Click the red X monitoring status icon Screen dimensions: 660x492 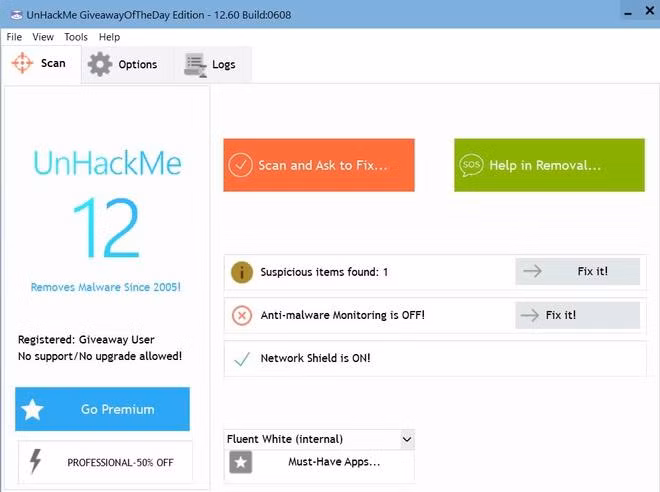click(241, 315)
